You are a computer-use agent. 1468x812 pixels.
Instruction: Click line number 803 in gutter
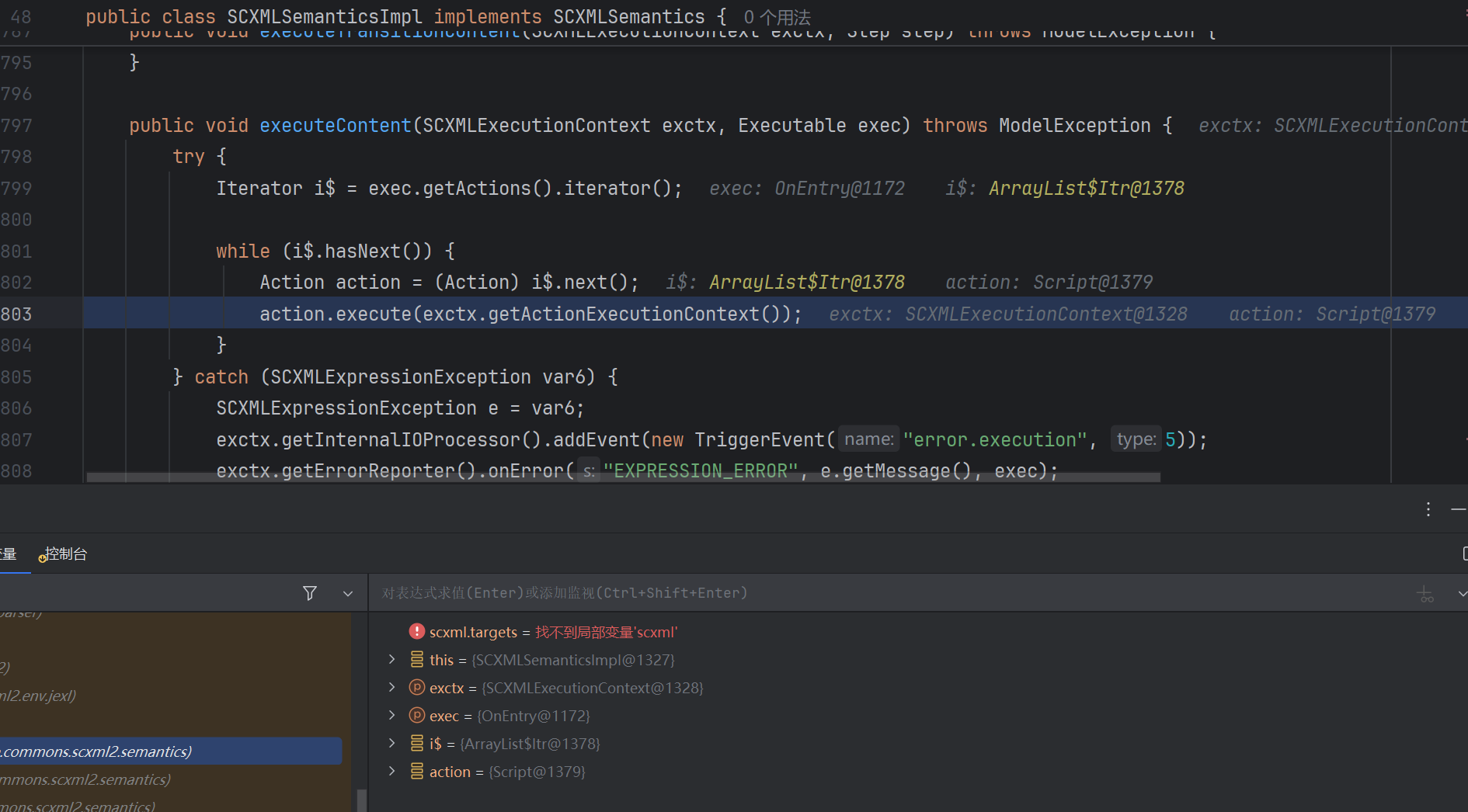(17, 314)
